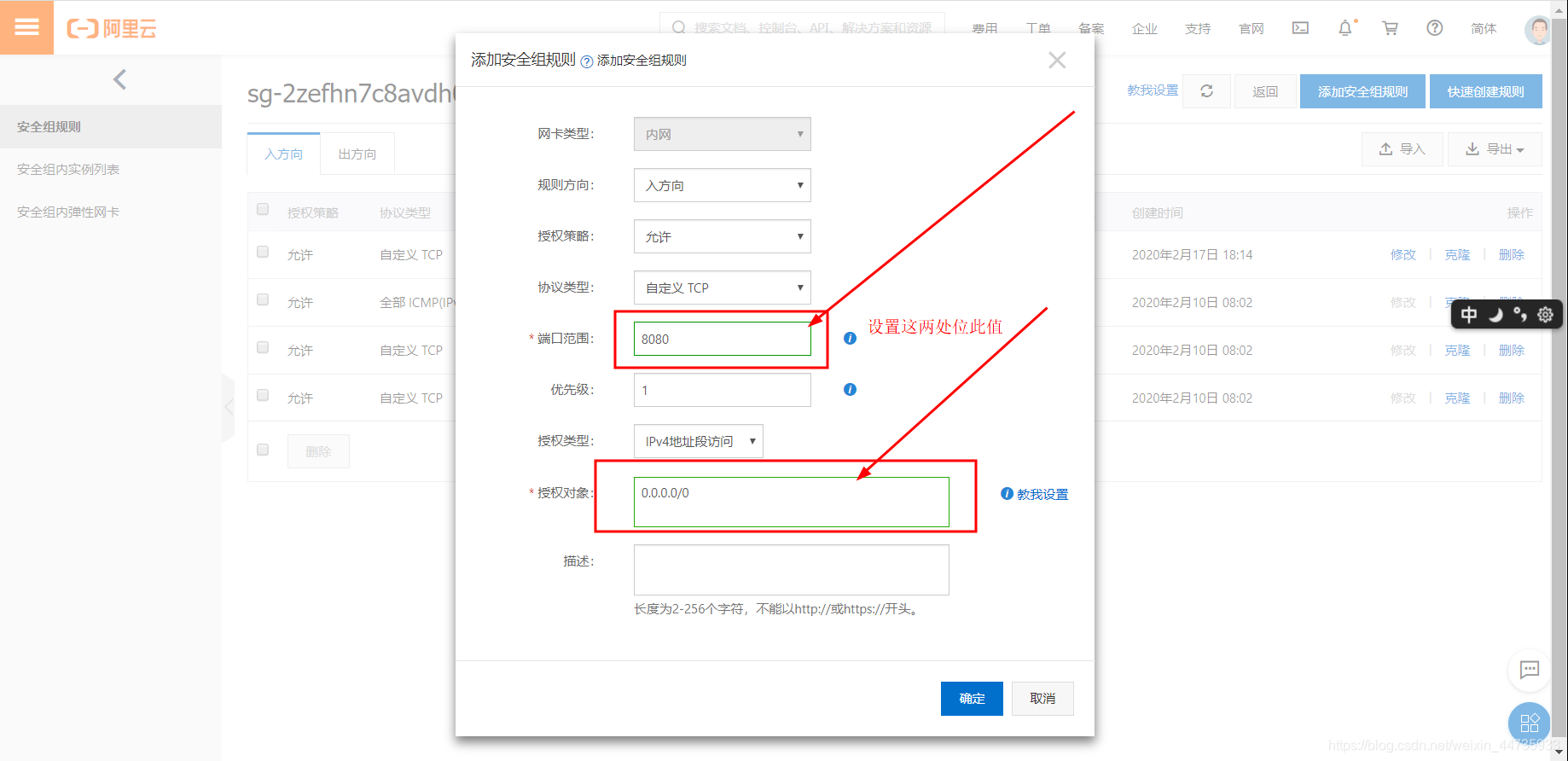Toggle select-all checkbox in table header
The height and width of the screenshot is (761, 1568).
tap(263, 210)
